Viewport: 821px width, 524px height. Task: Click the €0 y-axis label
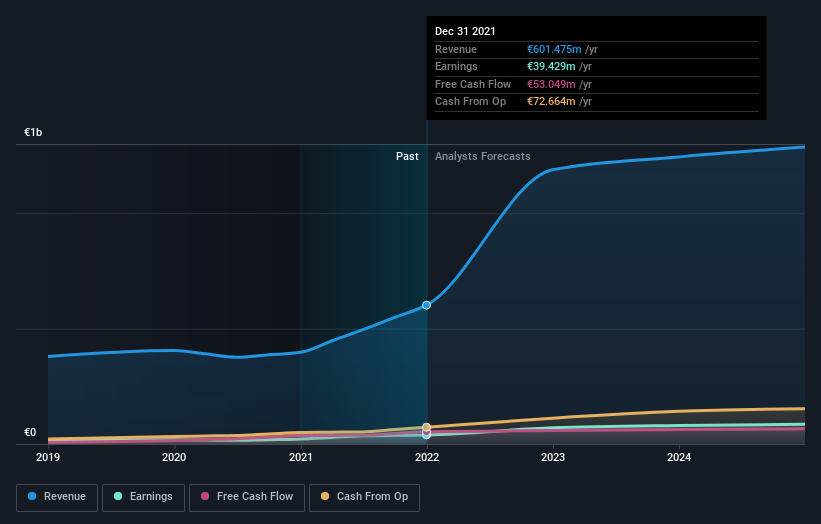[30, 432]
